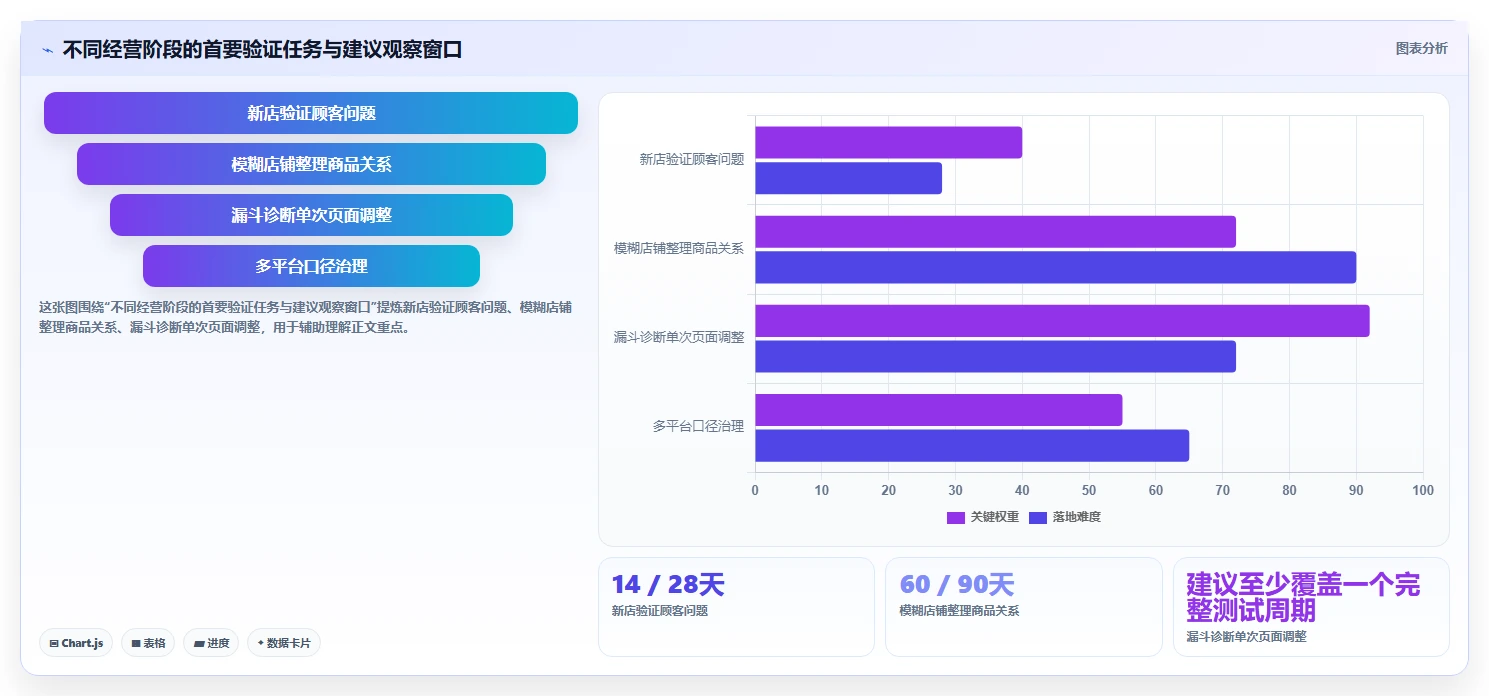
Task: Click the 表格 tag chip
Action: (148, 643)
